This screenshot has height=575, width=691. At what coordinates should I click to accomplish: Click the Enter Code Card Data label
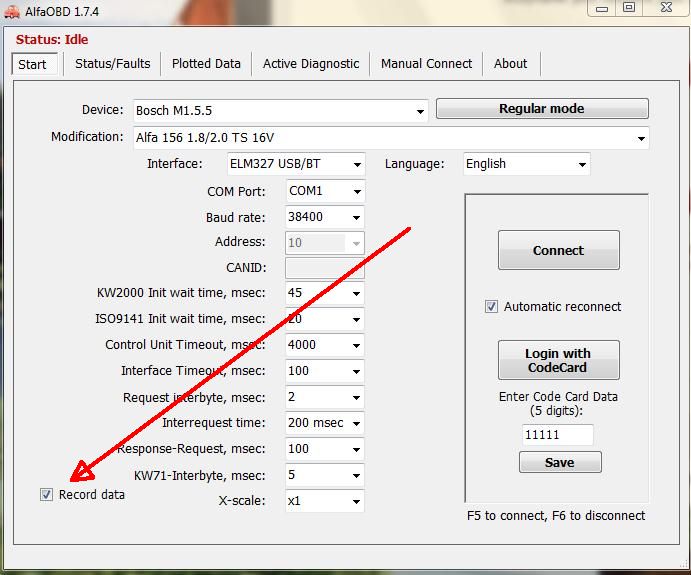pyautogui.click(x=558, y=404)
